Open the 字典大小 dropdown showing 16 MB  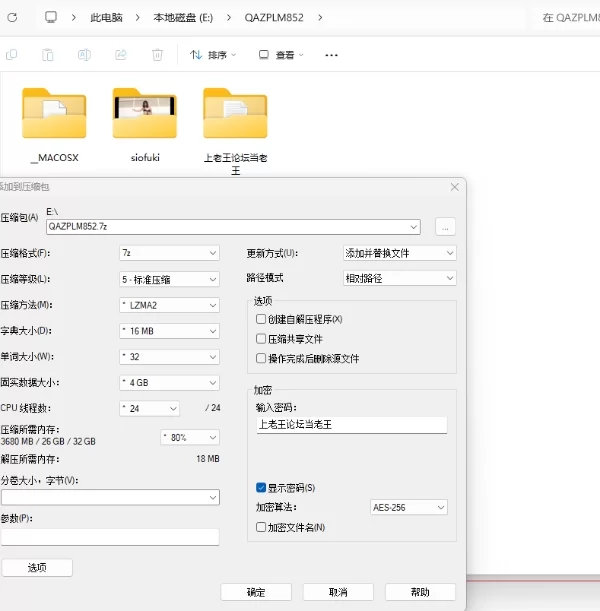pos(169,331)
